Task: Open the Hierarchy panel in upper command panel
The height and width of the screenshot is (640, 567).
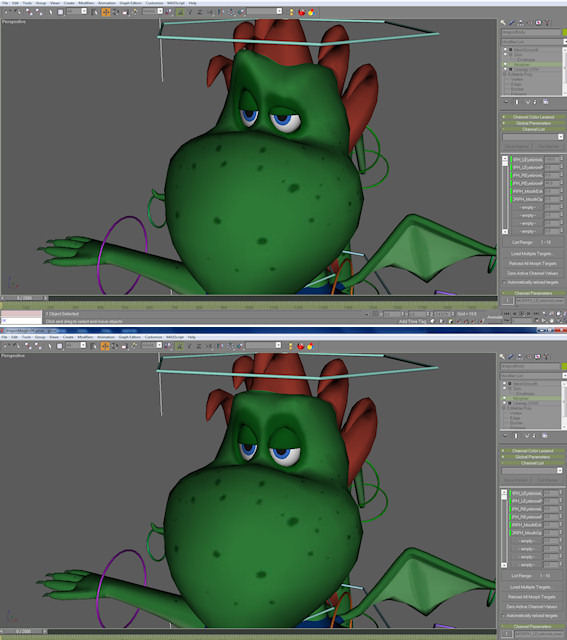Action: tap(520, 23)
